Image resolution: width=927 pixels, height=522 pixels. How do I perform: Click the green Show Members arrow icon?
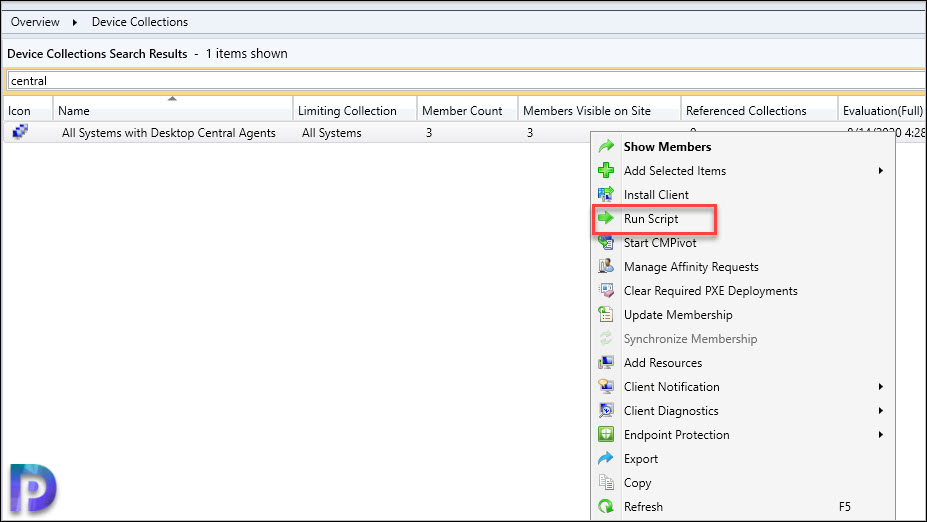tap(606, 147)
